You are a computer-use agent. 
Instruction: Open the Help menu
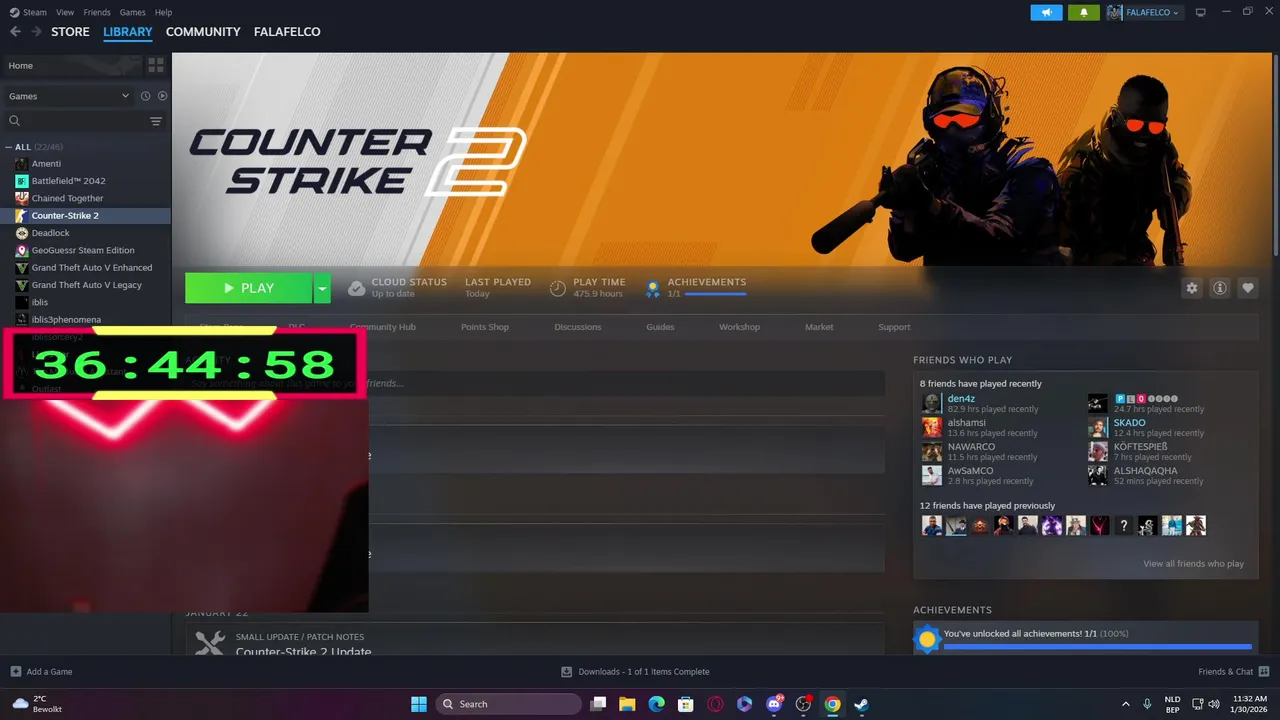[163, 12]
